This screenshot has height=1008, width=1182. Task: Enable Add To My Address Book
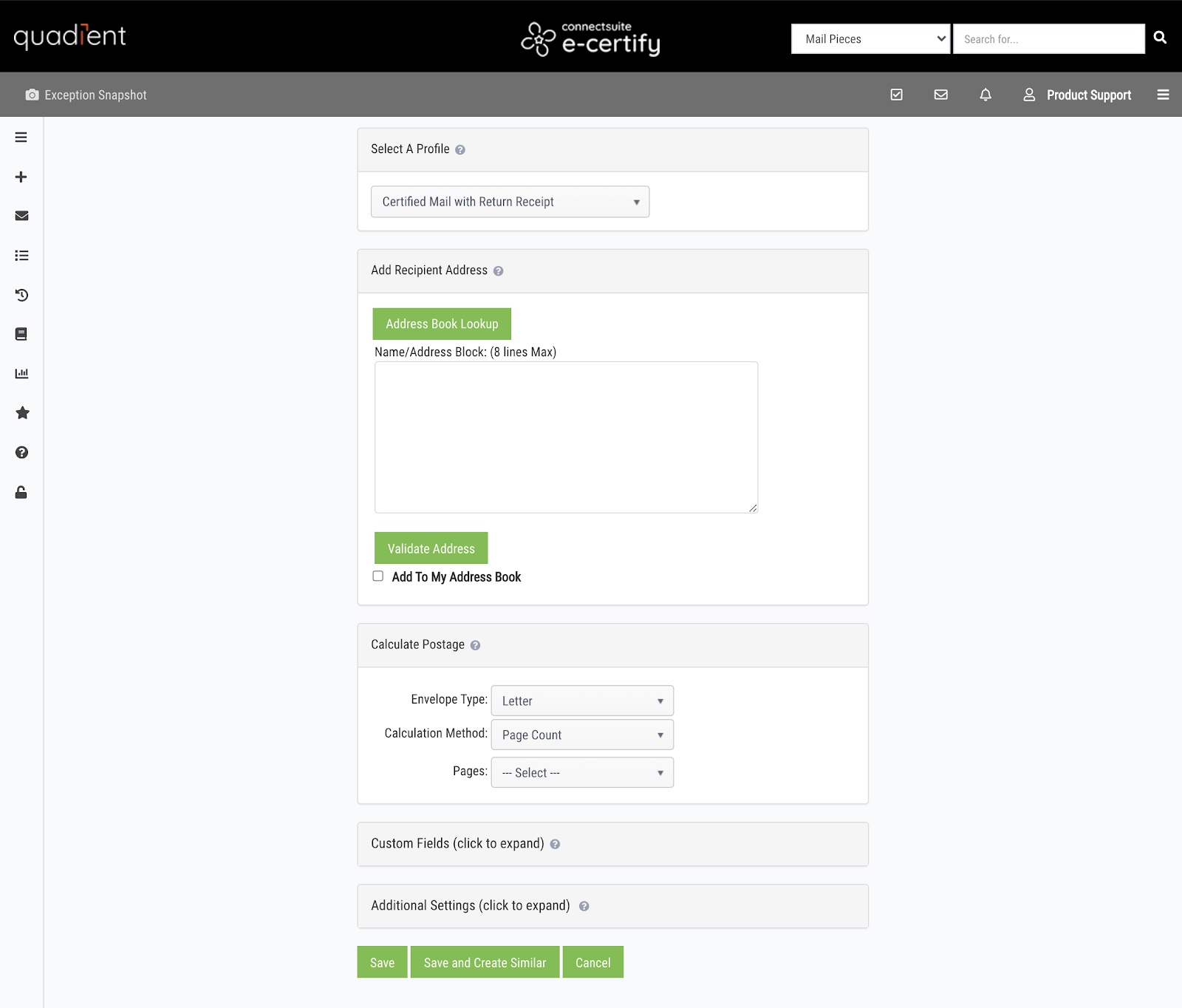[x=378, y=576]
